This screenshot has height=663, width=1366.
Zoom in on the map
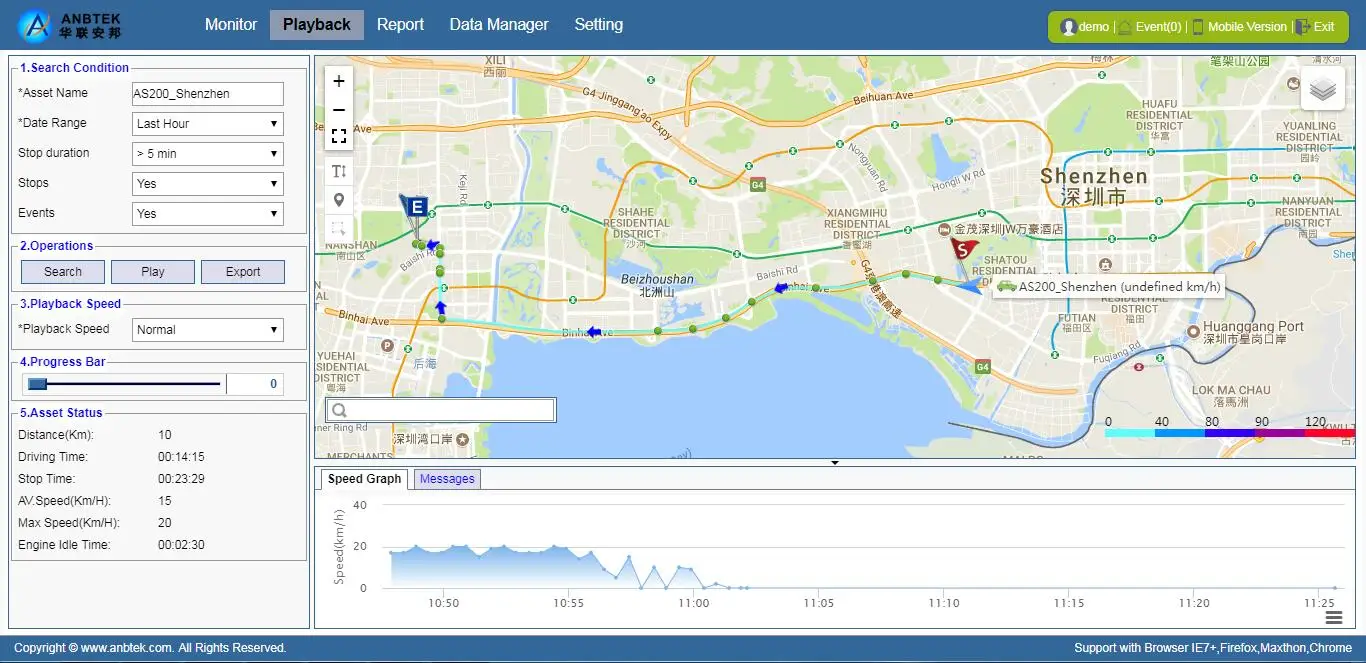click(338, 81)
